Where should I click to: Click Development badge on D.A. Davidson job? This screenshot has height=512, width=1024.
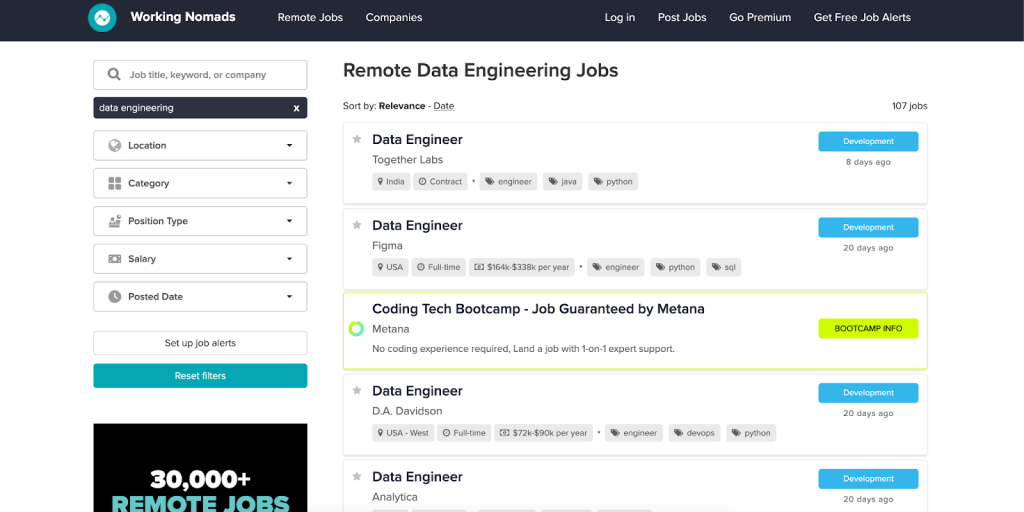click(868, 392)
